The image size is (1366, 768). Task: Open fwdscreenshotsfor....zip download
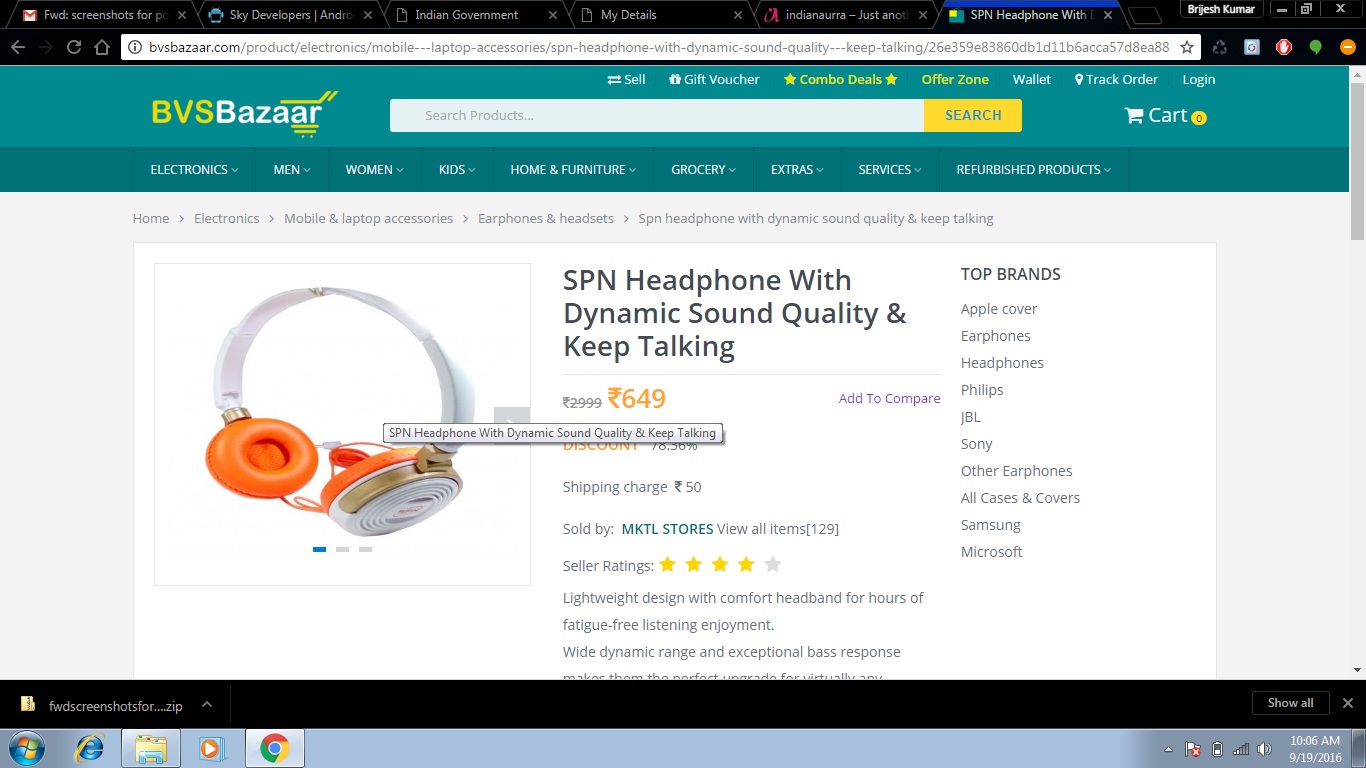[x=115, y=705]
